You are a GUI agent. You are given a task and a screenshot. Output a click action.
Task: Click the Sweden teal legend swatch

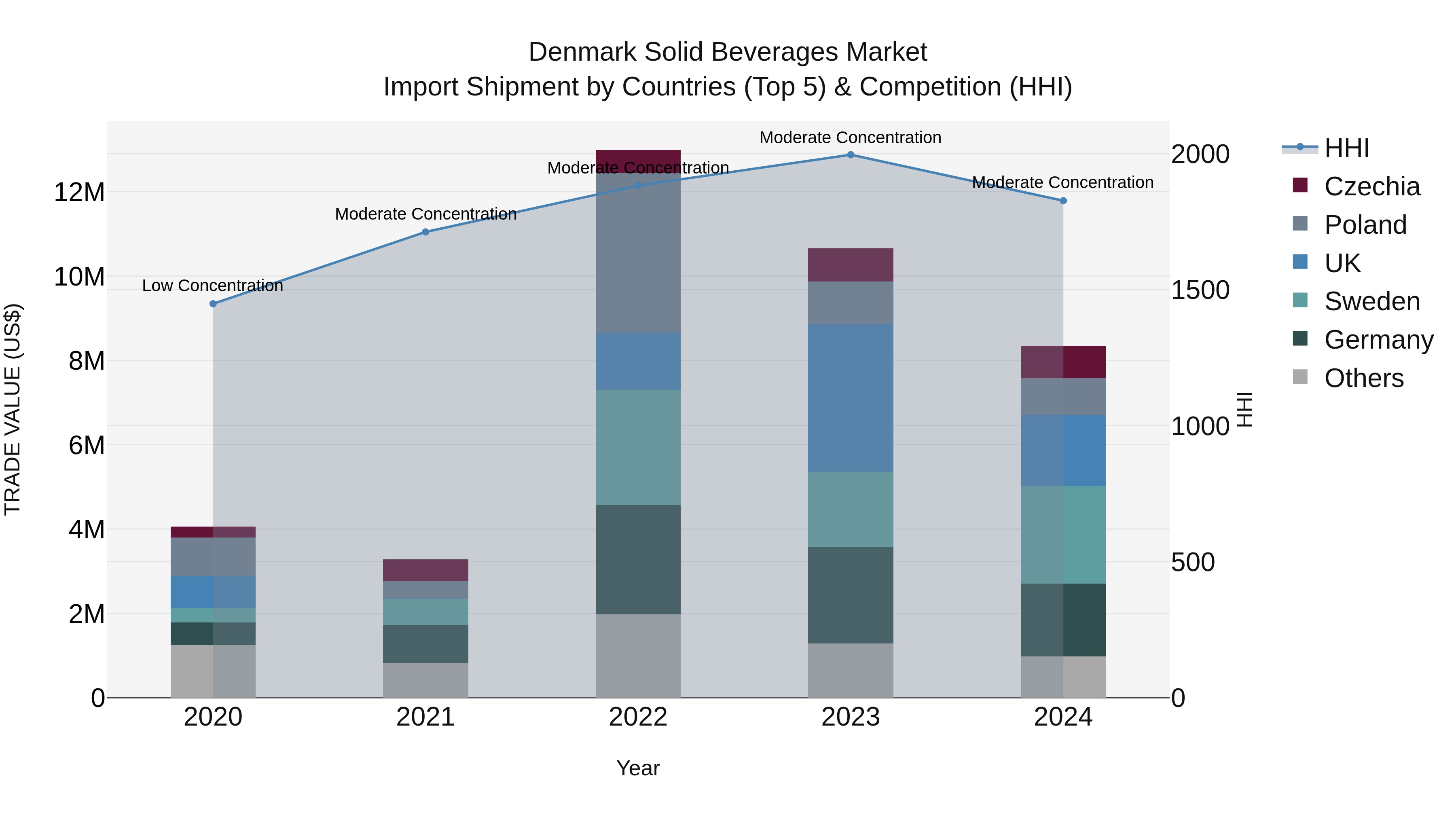[x=1300, y=300]
